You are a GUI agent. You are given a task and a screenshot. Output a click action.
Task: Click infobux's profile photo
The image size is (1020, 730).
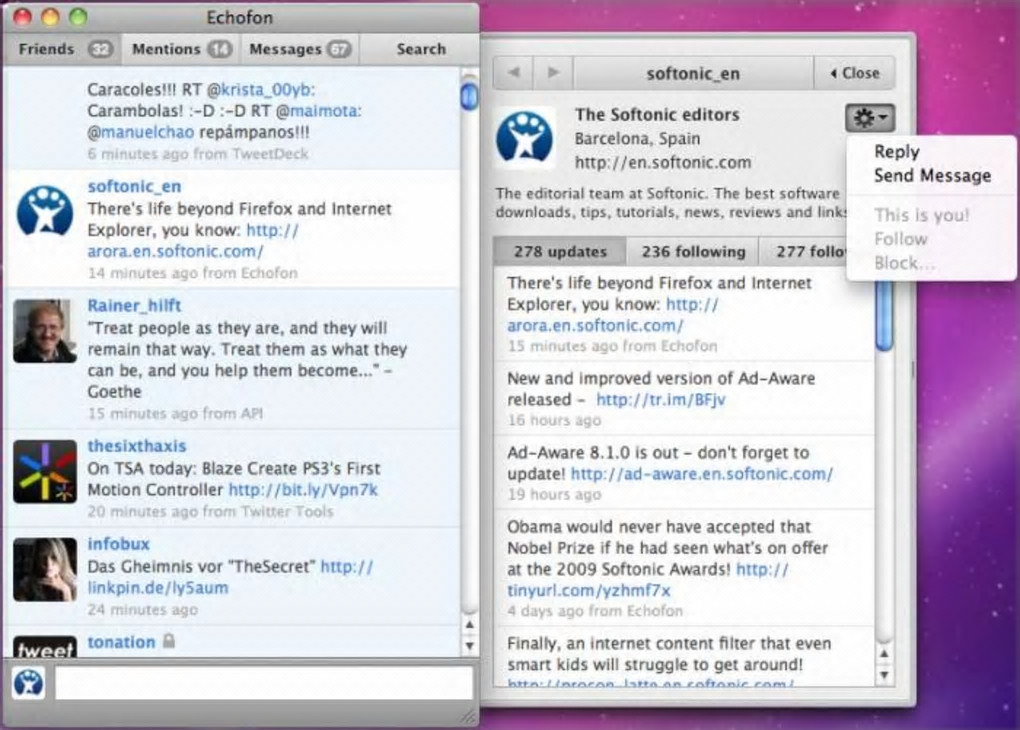[44, 569]
